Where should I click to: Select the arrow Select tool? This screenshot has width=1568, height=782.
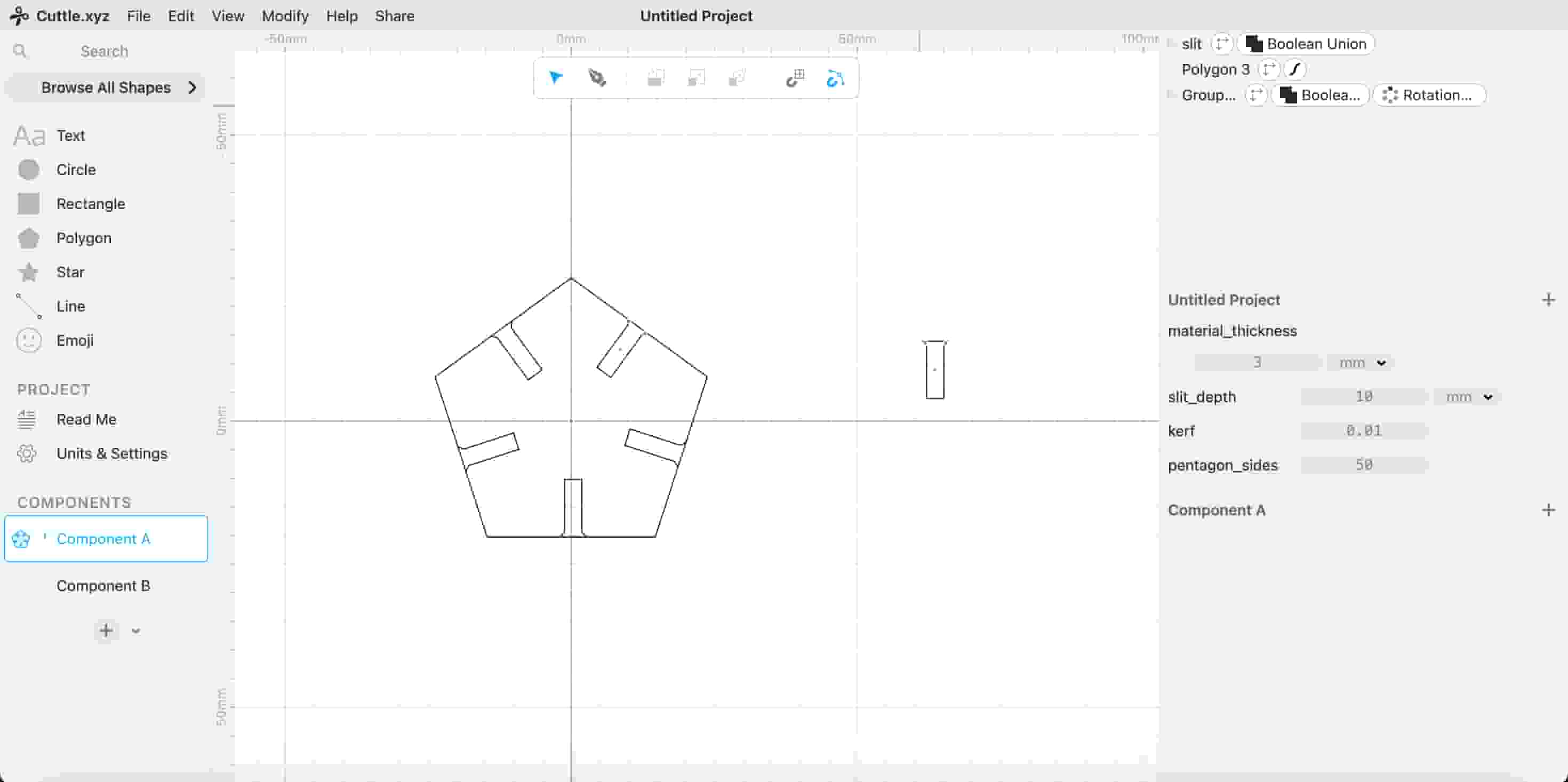[556, 78]
